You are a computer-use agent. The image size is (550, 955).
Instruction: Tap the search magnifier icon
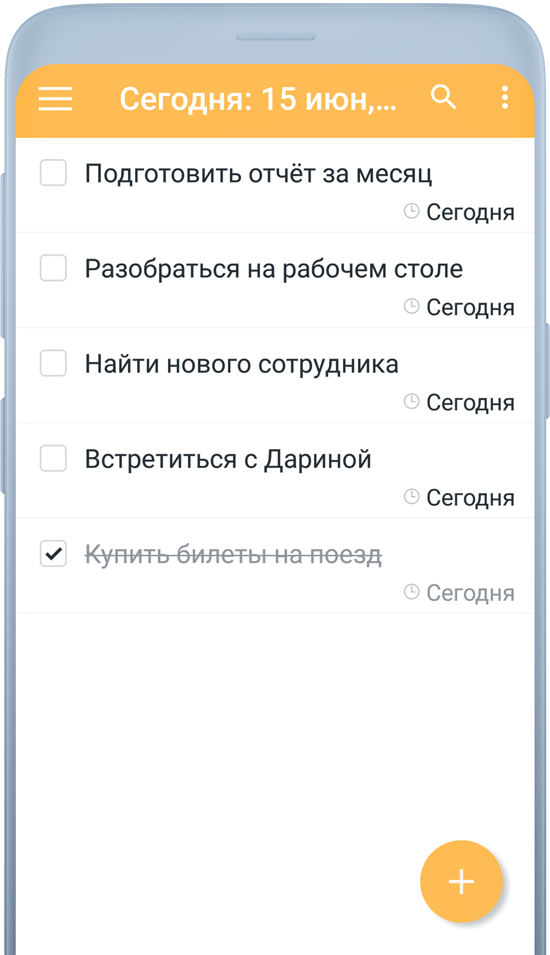click(443, 97)
